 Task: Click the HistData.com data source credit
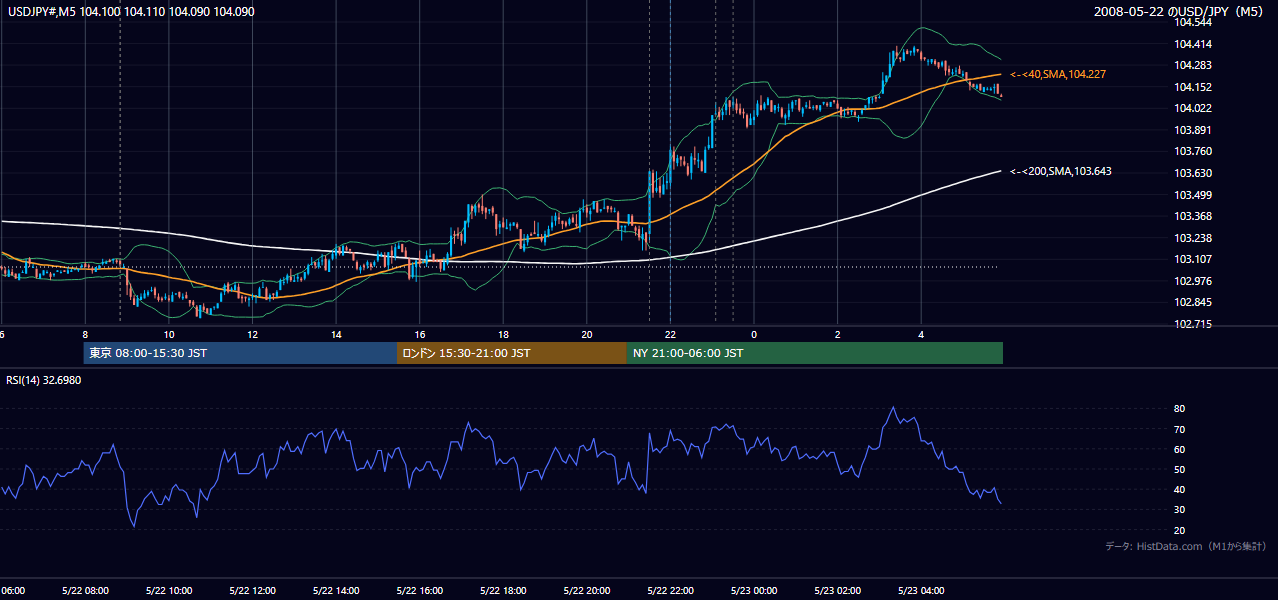[1186, 546]
